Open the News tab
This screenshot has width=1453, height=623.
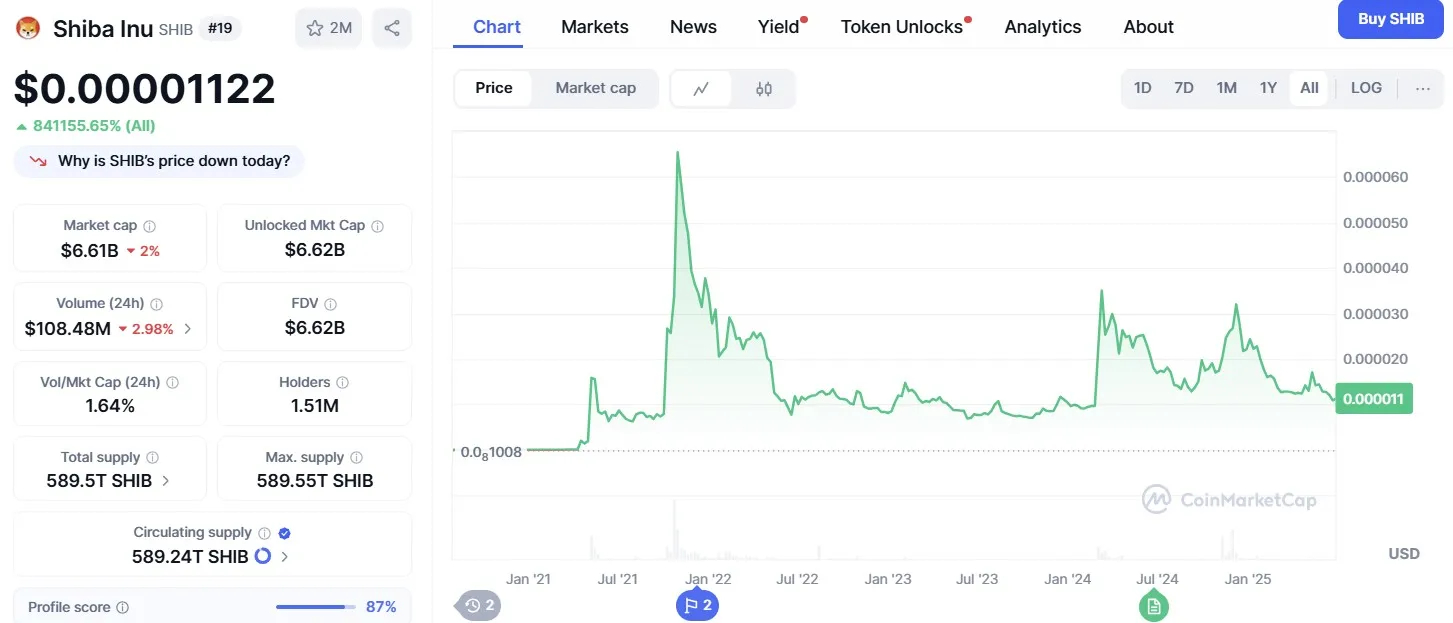[693, 26]
